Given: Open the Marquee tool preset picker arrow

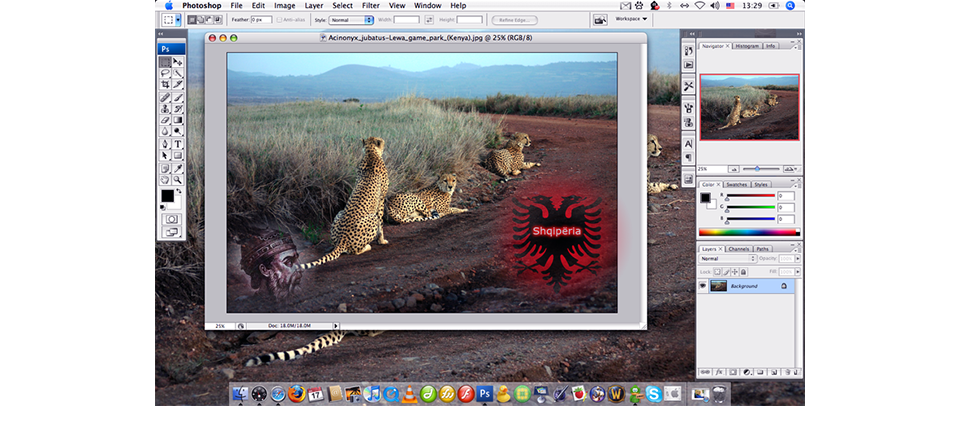Looking at the screenshot, I should pyautogui.click(x=178, y=20).
